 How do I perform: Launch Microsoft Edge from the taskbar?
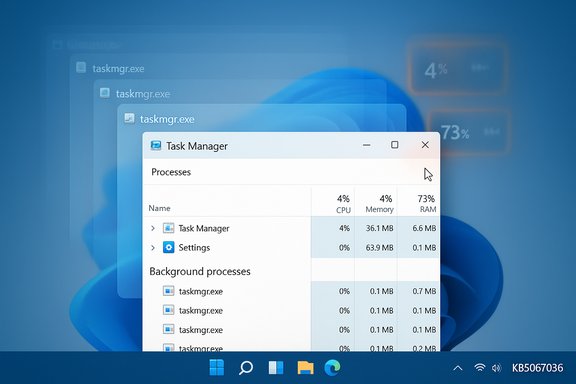click(332, 367)
